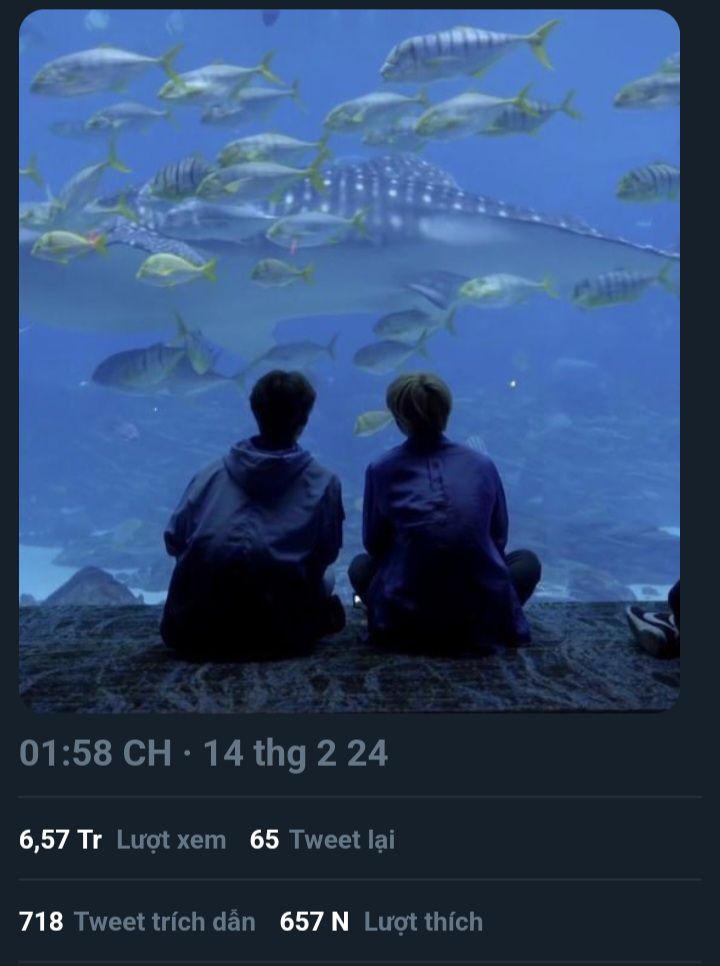View the Tweet lại list
The width and height of the screenshot is (720, 966).
(342, 840)
